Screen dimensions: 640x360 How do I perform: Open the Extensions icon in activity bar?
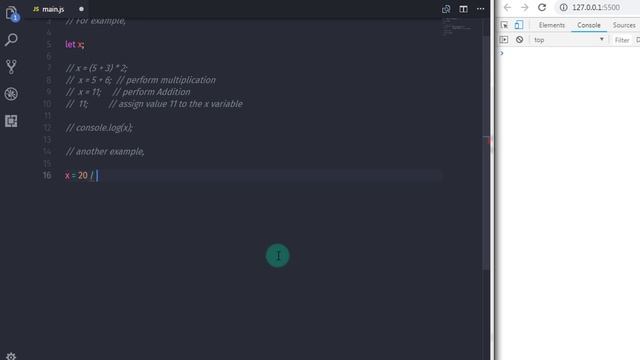click(11, 121)
